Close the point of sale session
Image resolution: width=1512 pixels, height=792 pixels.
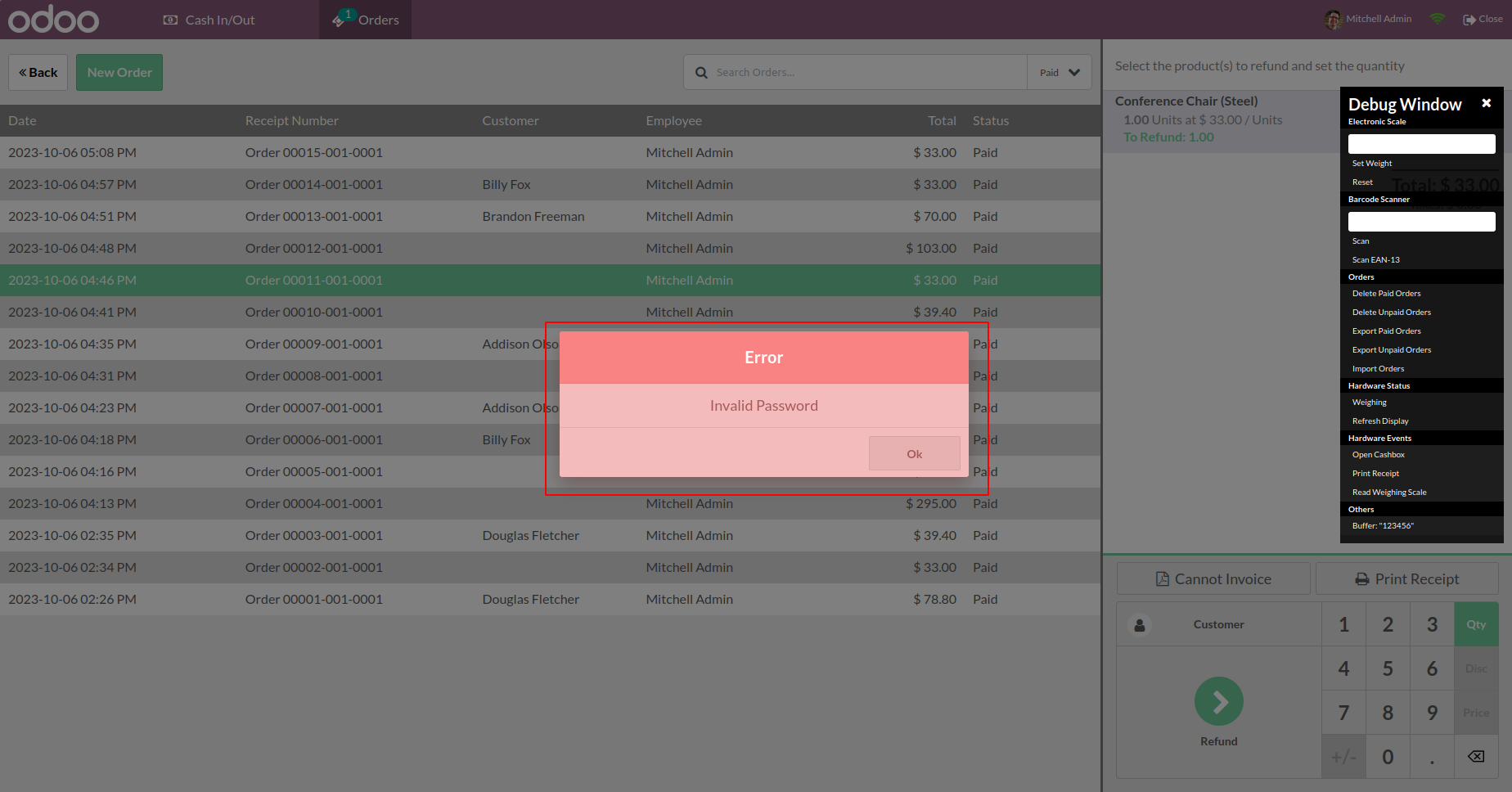click(1483, 19)
